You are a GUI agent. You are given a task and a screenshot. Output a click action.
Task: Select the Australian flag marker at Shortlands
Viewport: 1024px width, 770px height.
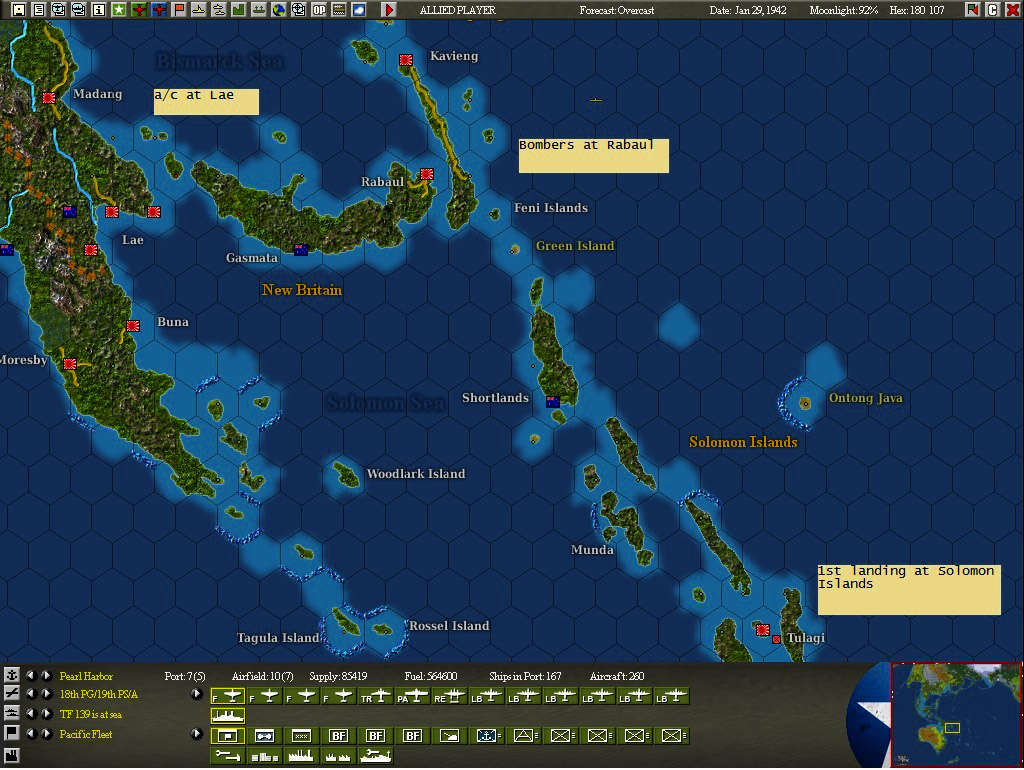pyautogui.click(x=552, y=402)
